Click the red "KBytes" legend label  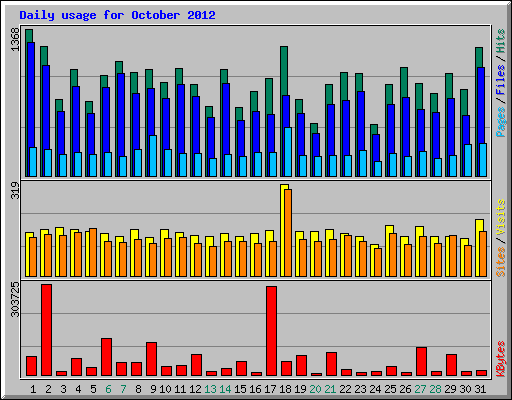[x=501, y=359]
